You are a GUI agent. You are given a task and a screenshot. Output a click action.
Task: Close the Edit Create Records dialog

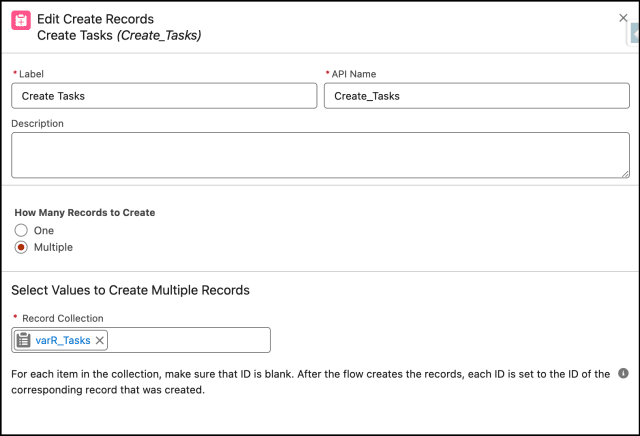tap(624, 18)
